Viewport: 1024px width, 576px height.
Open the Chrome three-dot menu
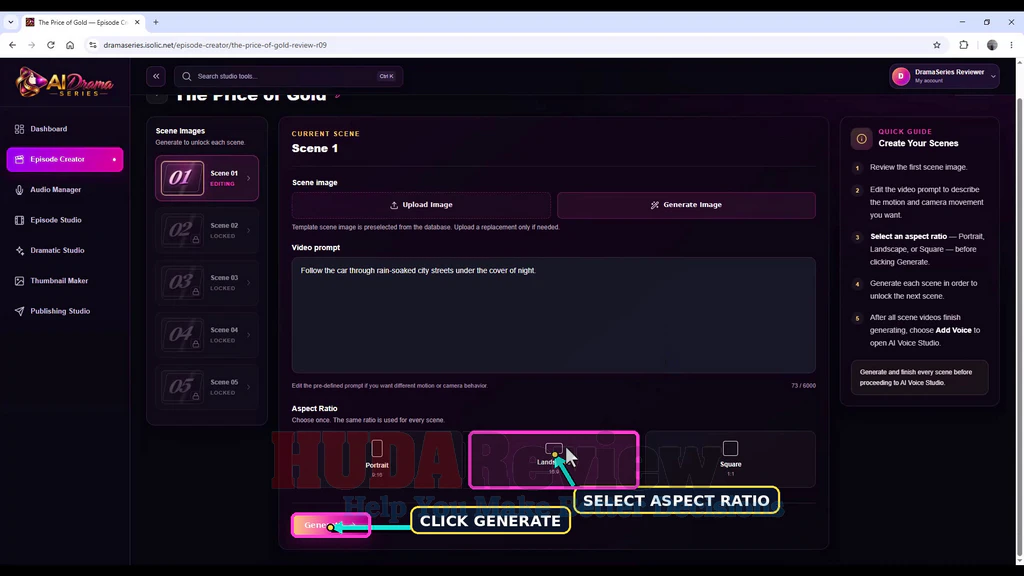[1012, 45]
